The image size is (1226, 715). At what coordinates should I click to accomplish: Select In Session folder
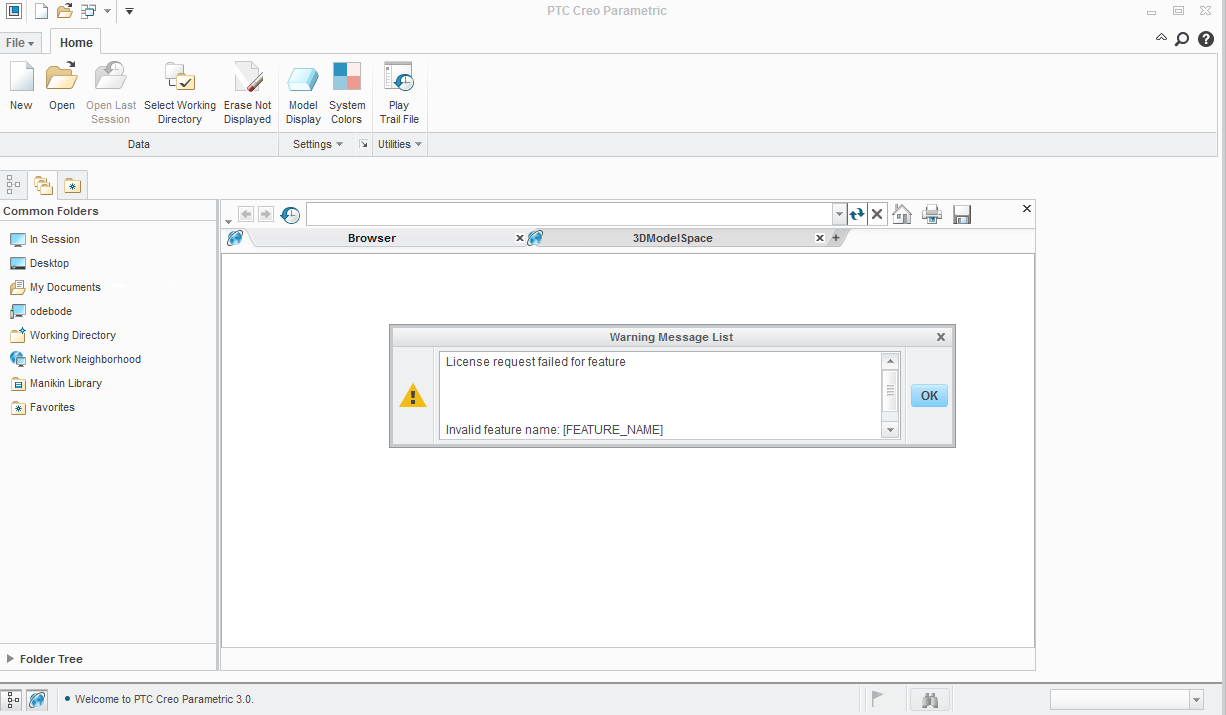coord(45,239)
